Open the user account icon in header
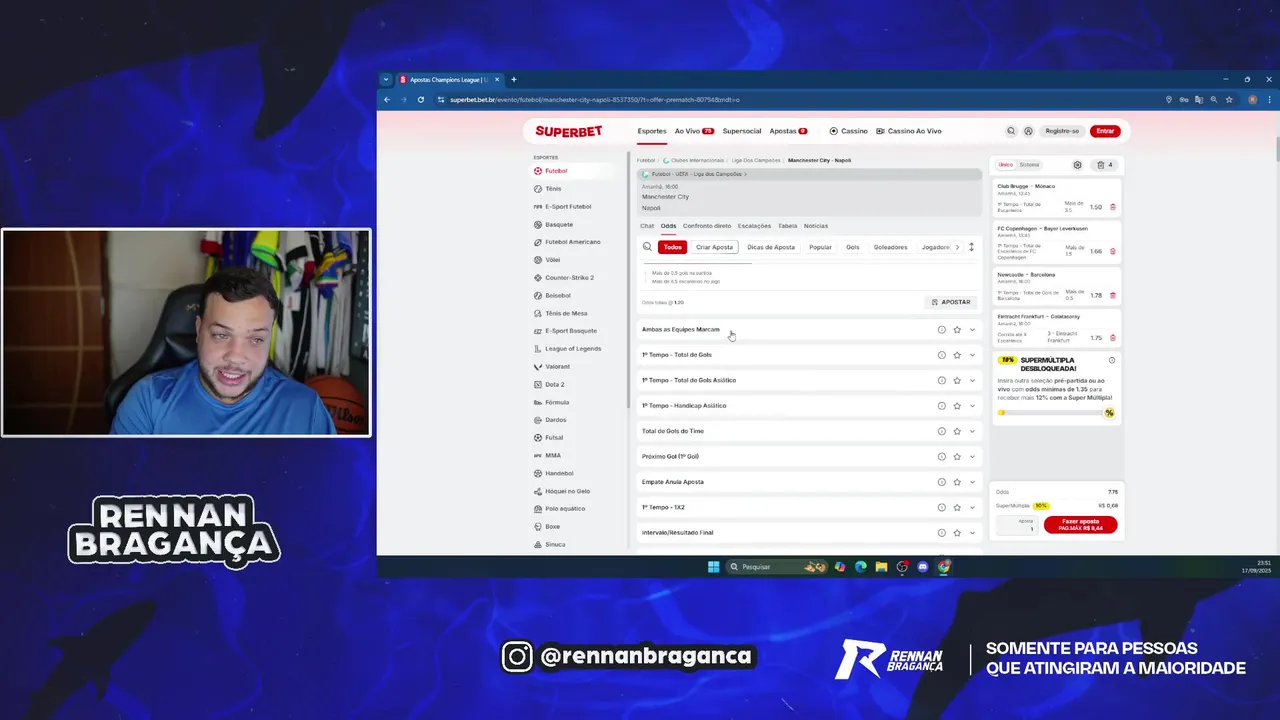Screen dimensions: 1280x720 [1028, 131]
